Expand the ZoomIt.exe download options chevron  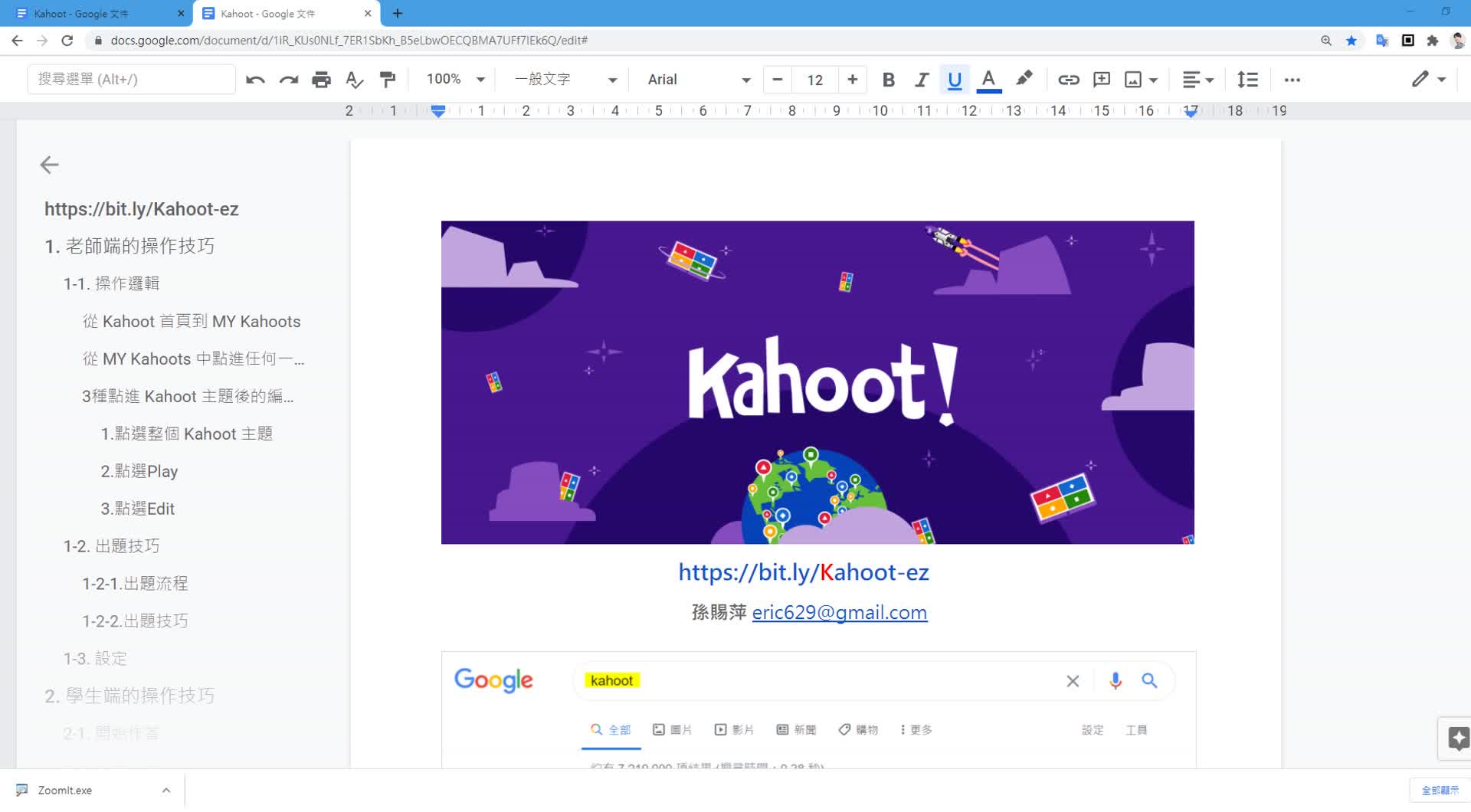[x=165, y=790]
